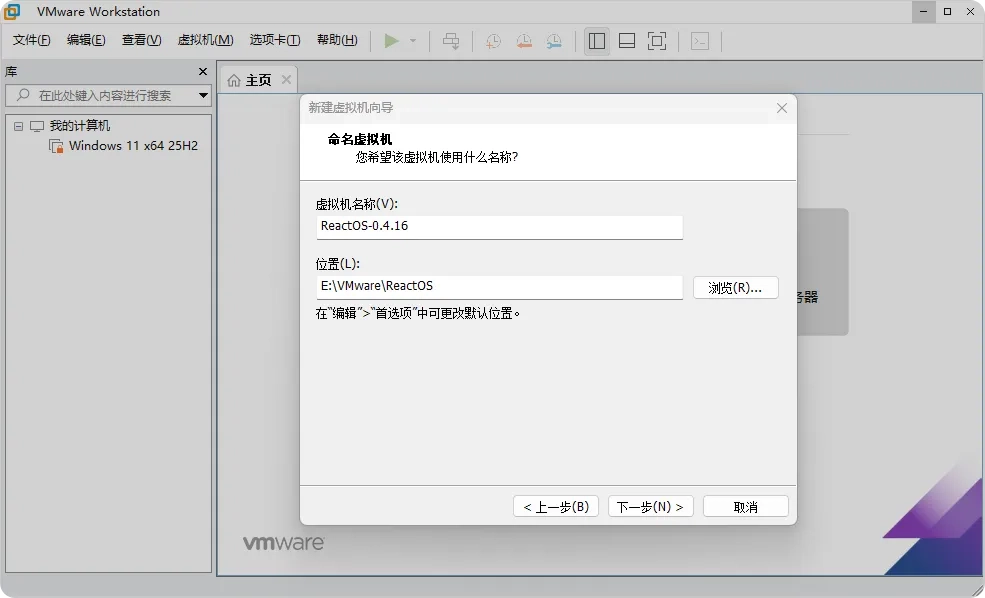
Task: Click the full screen mode icon
Action: (x=657, y=41)
